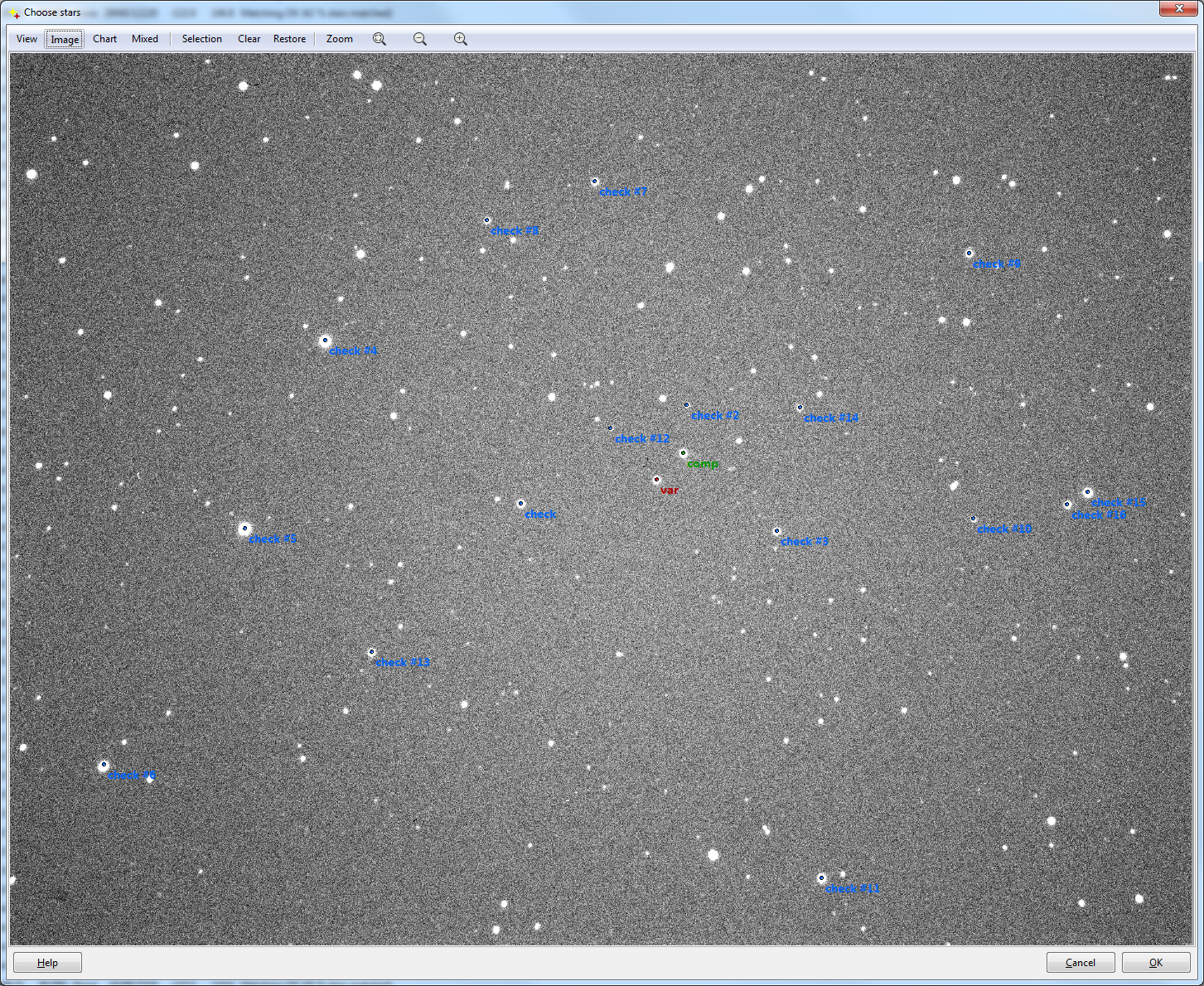Click the check #16 star marker

click(x=1067, y=505)
